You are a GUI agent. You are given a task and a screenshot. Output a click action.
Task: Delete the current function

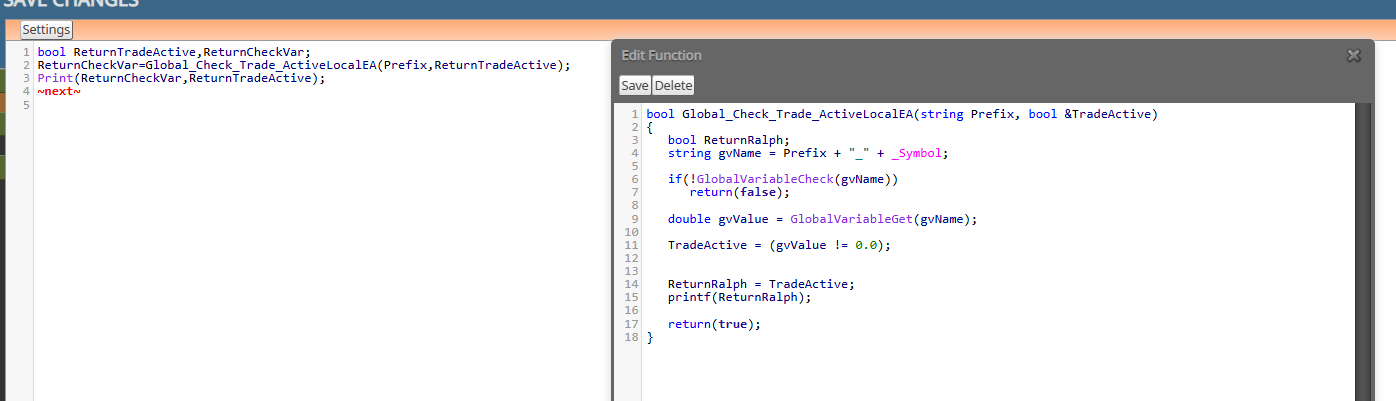(x=673, y=86)
